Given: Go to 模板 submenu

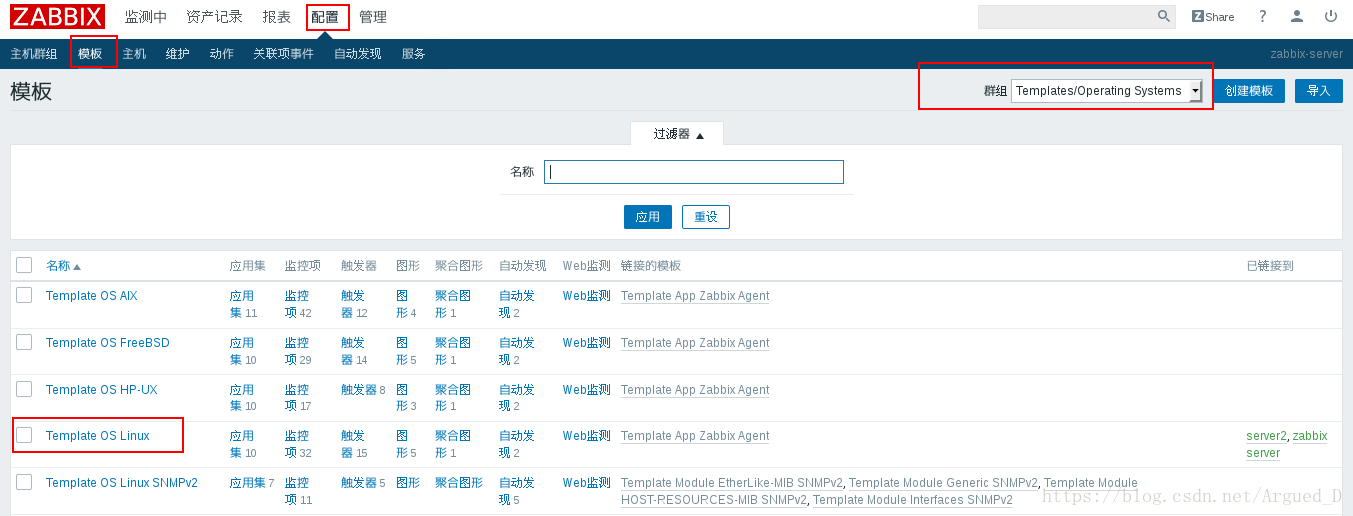Looking at the screenshot, I should [x=90, y=54].
